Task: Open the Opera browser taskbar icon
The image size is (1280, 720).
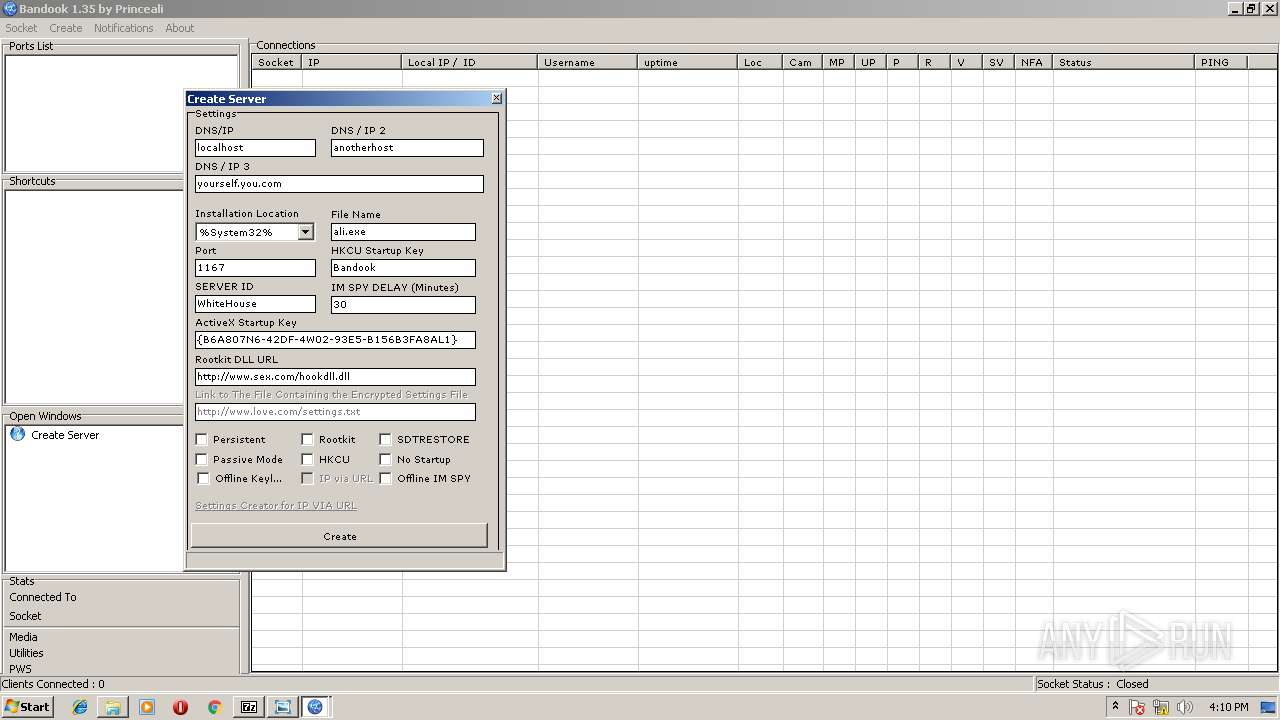Action: coord(181,707)
